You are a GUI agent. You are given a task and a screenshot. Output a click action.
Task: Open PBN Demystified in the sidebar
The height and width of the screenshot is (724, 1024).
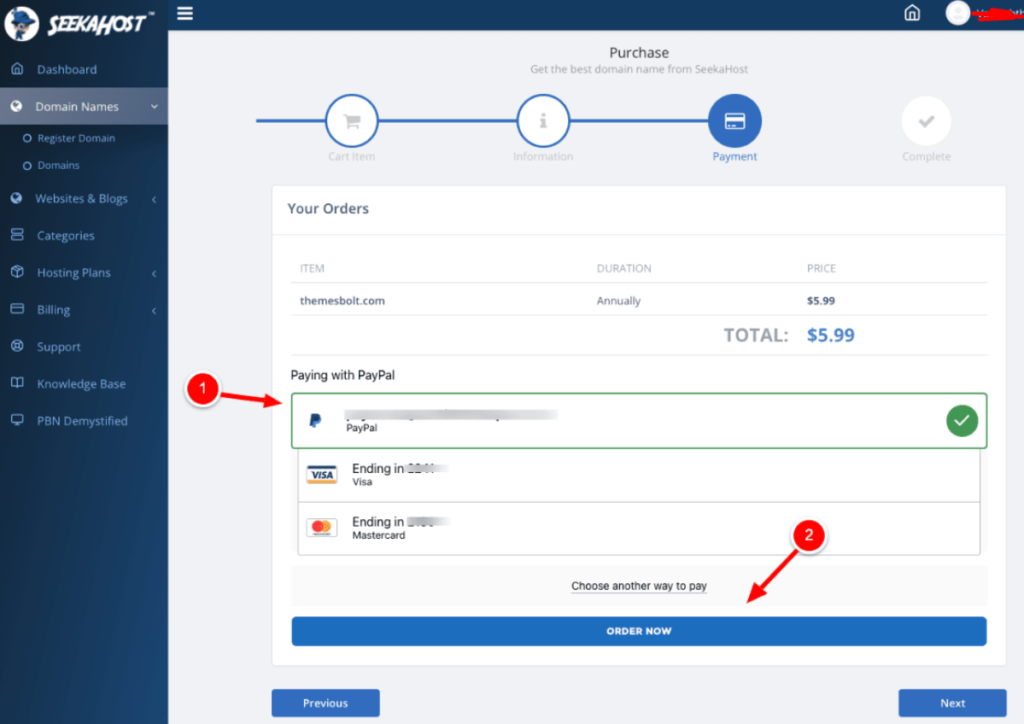click(84, 421)
